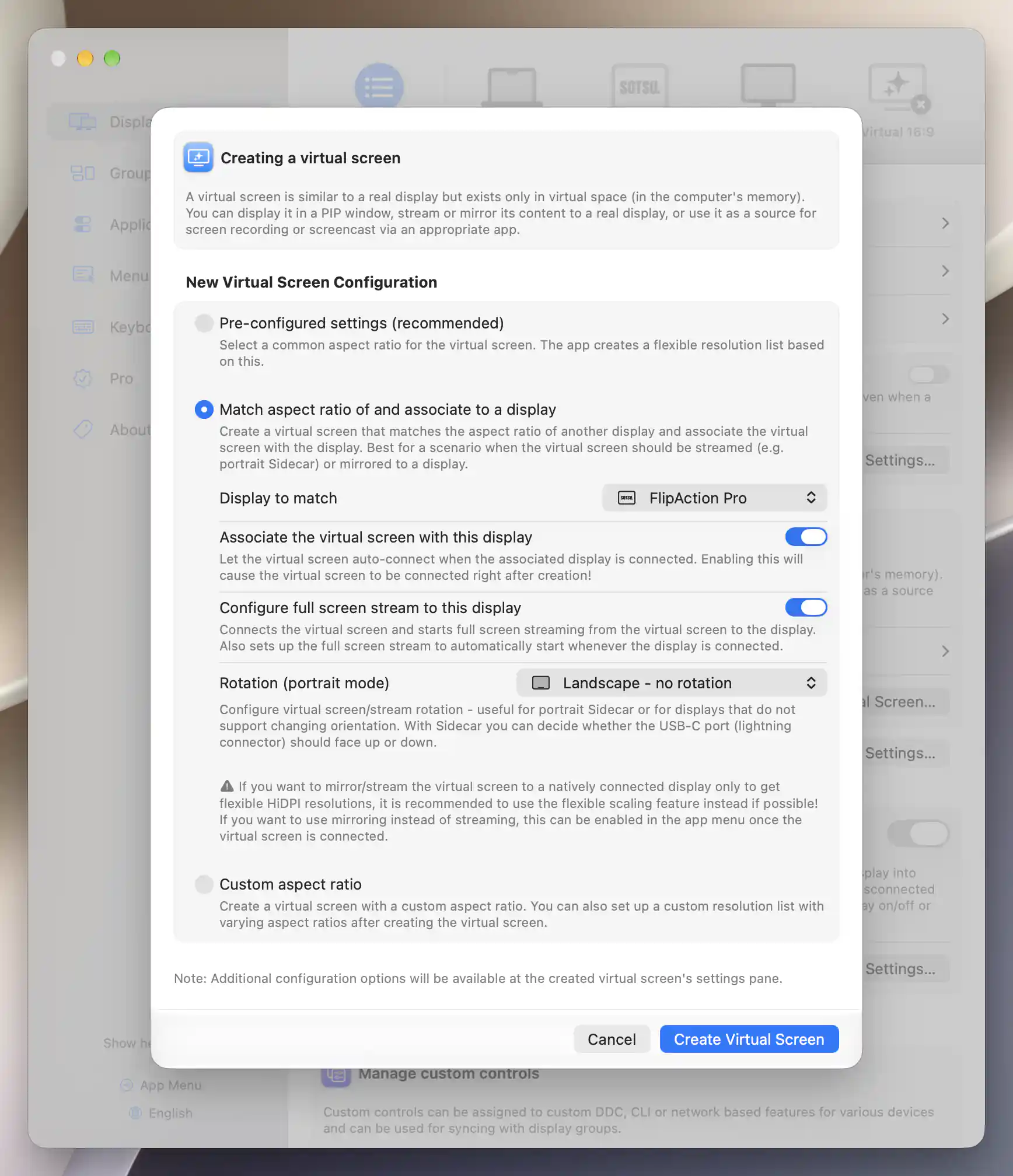1013x1176 pixels.
Task: Click English language selector in sidebar
Action: tap(160, 1113)
